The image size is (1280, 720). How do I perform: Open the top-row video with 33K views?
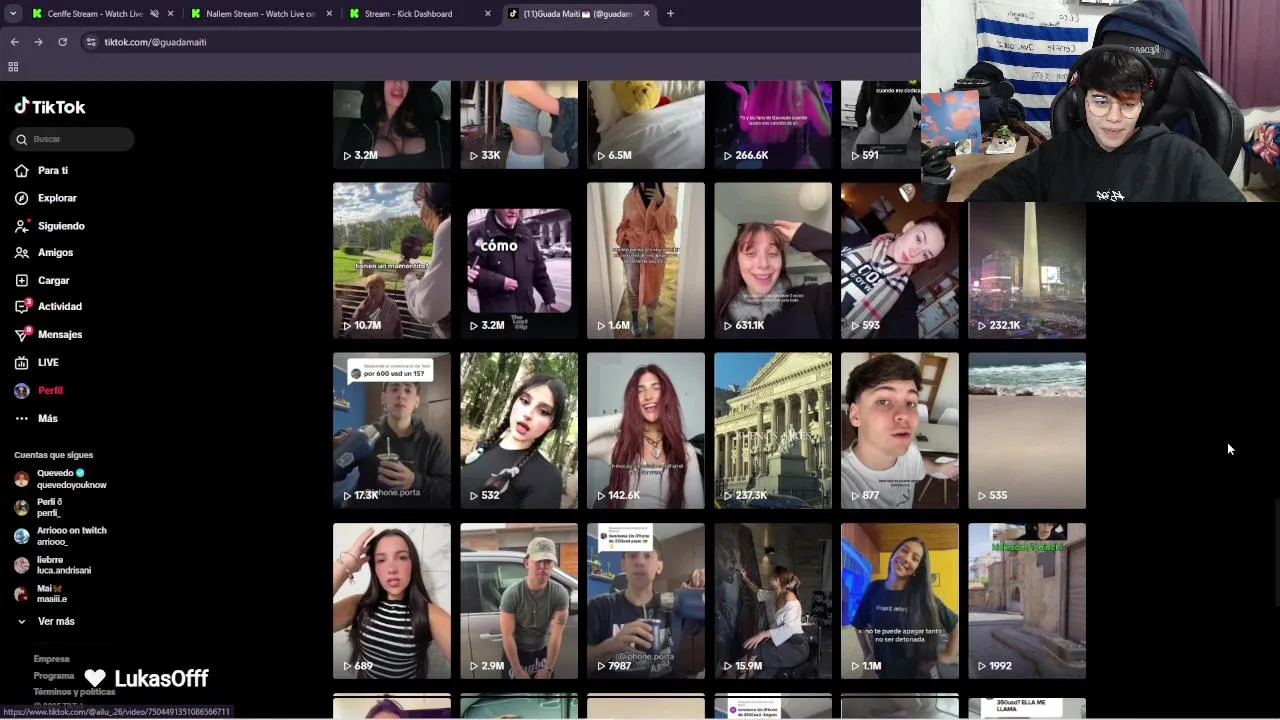(x=519, y=125)
